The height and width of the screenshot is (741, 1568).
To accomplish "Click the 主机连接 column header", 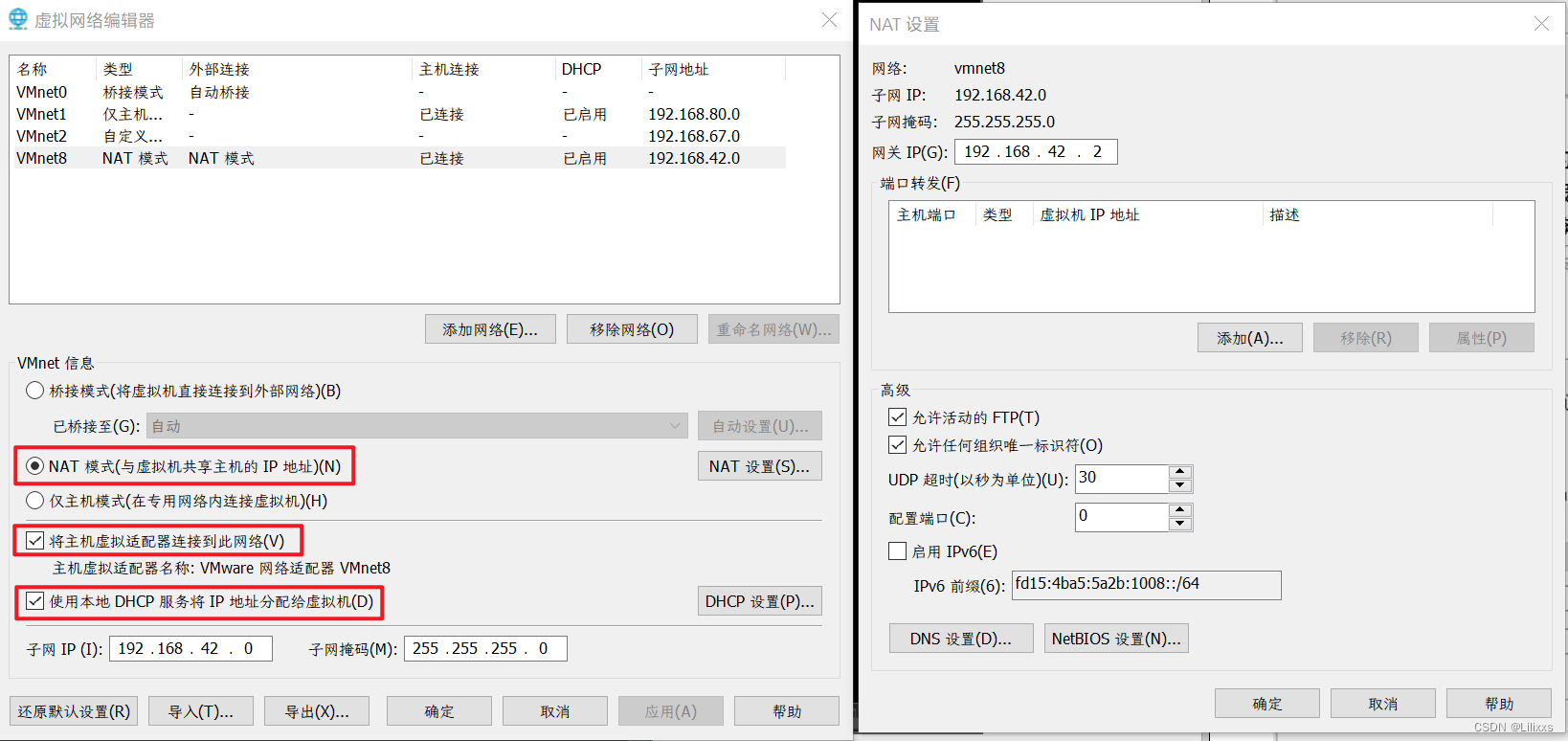I will 483,69.
